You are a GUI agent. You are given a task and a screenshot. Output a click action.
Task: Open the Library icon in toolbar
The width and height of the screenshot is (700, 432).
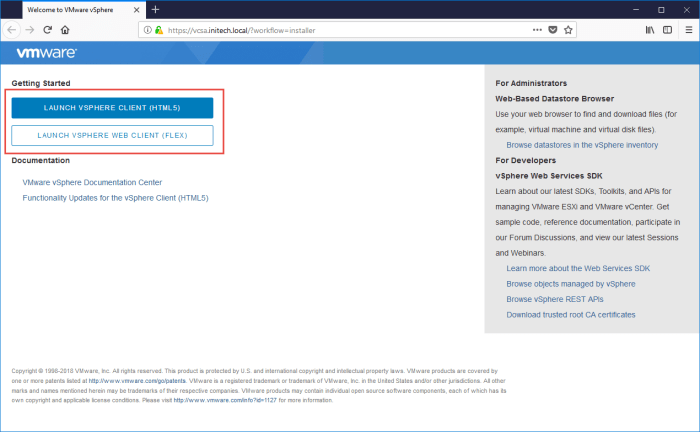tap(650, 30)
